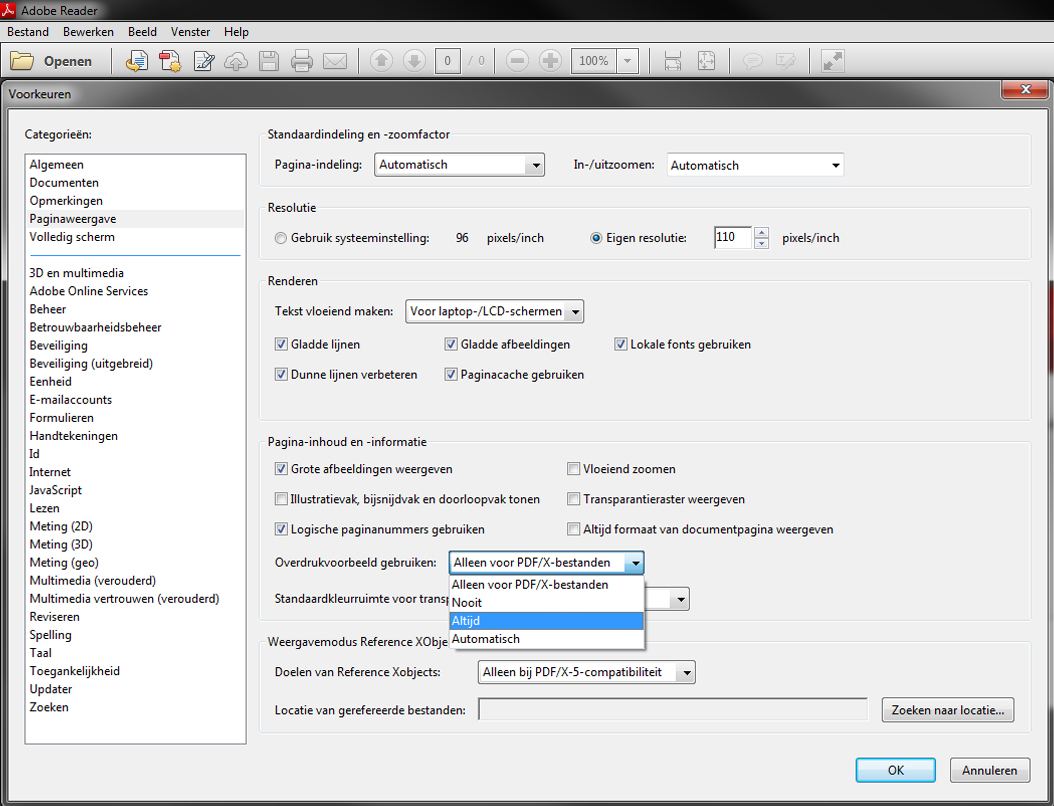Select Gebruik systeeminstelling radio button
Viewport: 1054px width, 806px height.
(x=280, y=238)
